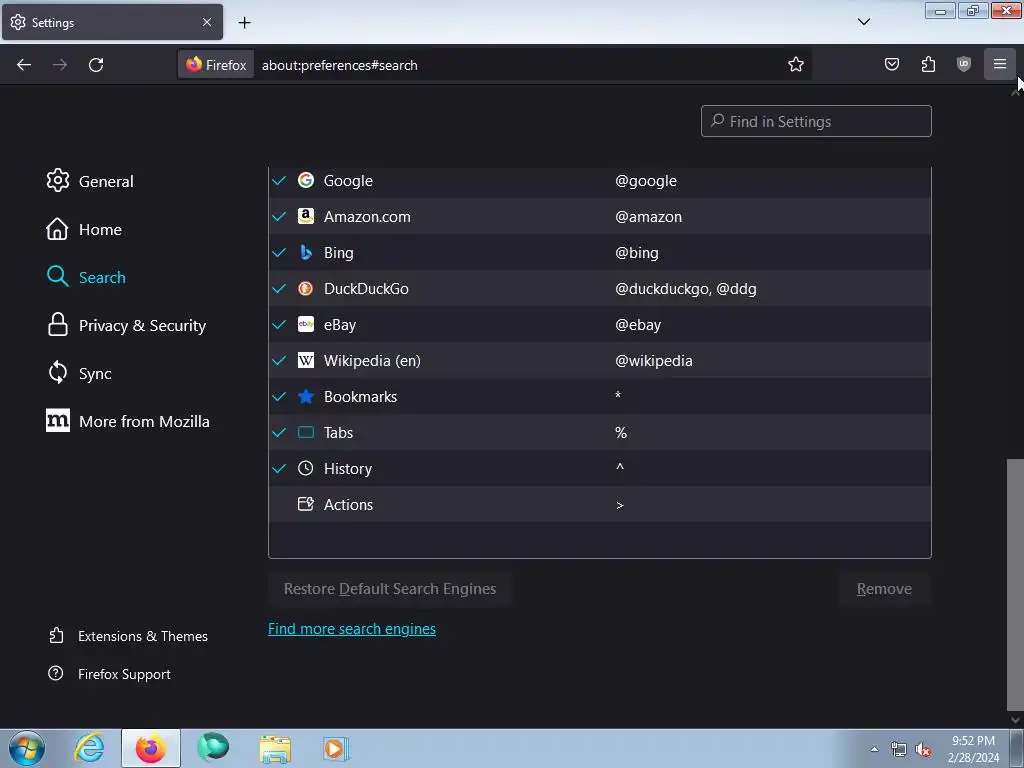Click the Remove button

coord(884,589)
